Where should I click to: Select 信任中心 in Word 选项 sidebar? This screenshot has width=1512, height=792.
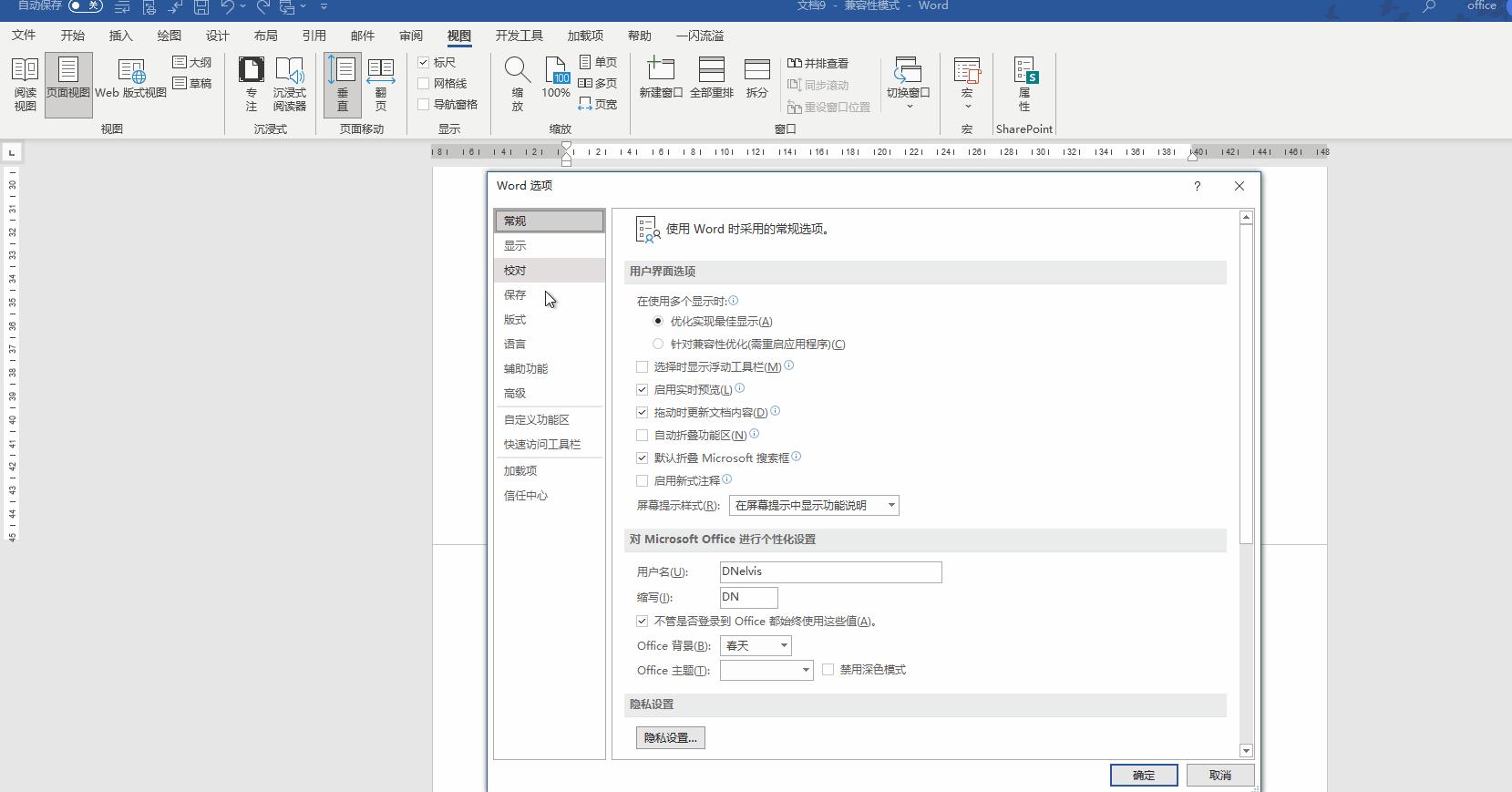[x=550, y=496]
